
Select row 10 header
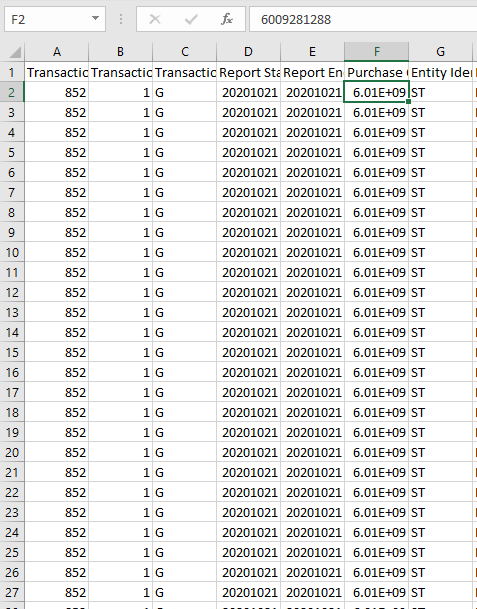[12, 252]
